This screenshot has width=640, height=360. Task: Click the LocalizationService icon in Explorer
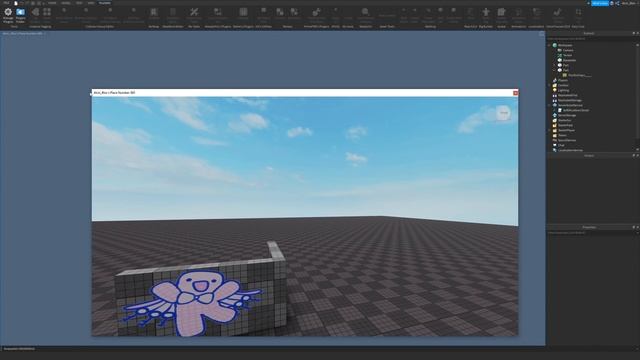[555, 150]
